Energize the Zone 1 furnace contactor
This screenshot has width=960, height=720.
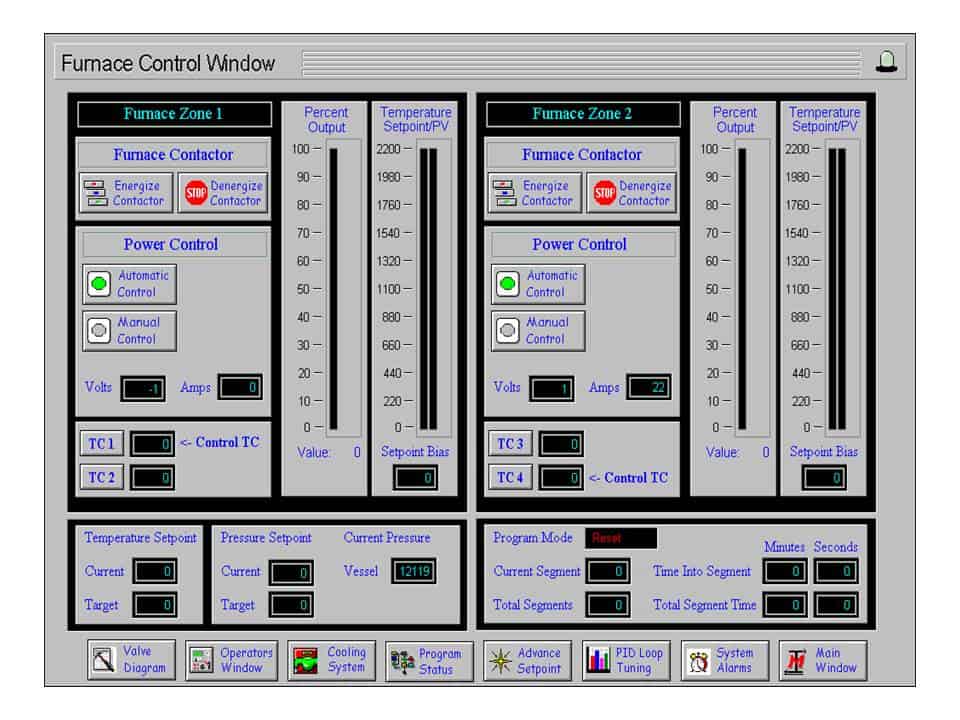point(126,193)
